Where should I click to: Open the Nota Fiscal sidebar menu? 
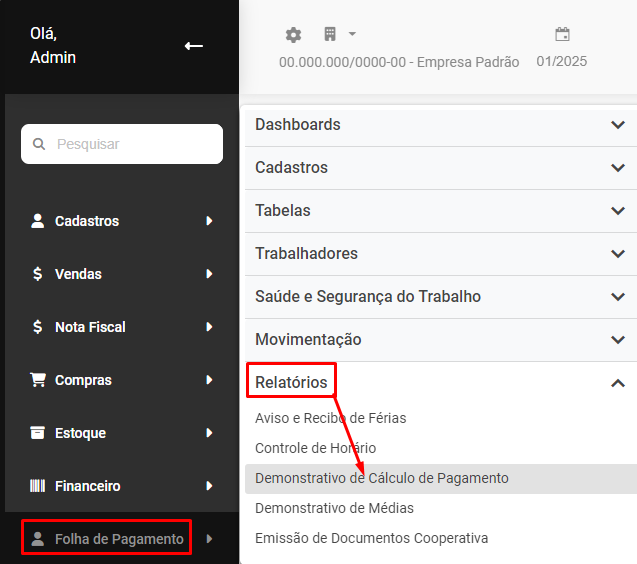pyautogui.click(x=90, y=327)
